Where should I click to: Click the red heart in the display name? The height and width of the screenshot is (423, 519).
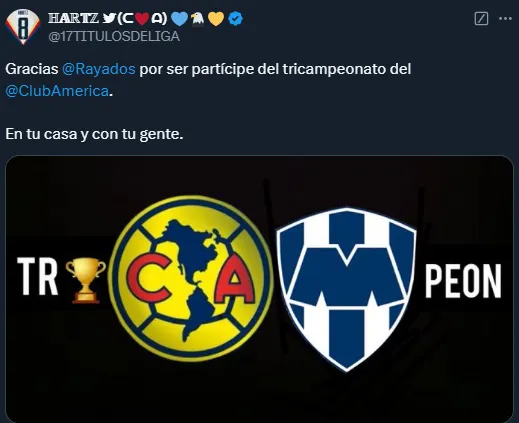[x=142, y=19]
